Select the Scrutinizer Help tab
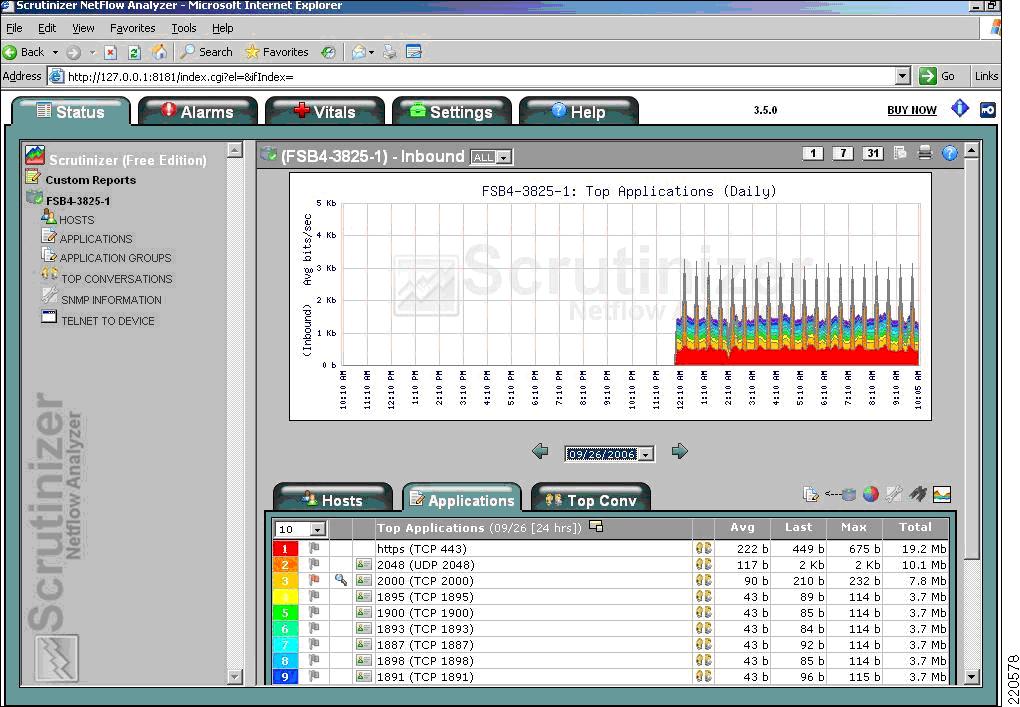This screenshot has height=707, width=1020. (578, 111)
